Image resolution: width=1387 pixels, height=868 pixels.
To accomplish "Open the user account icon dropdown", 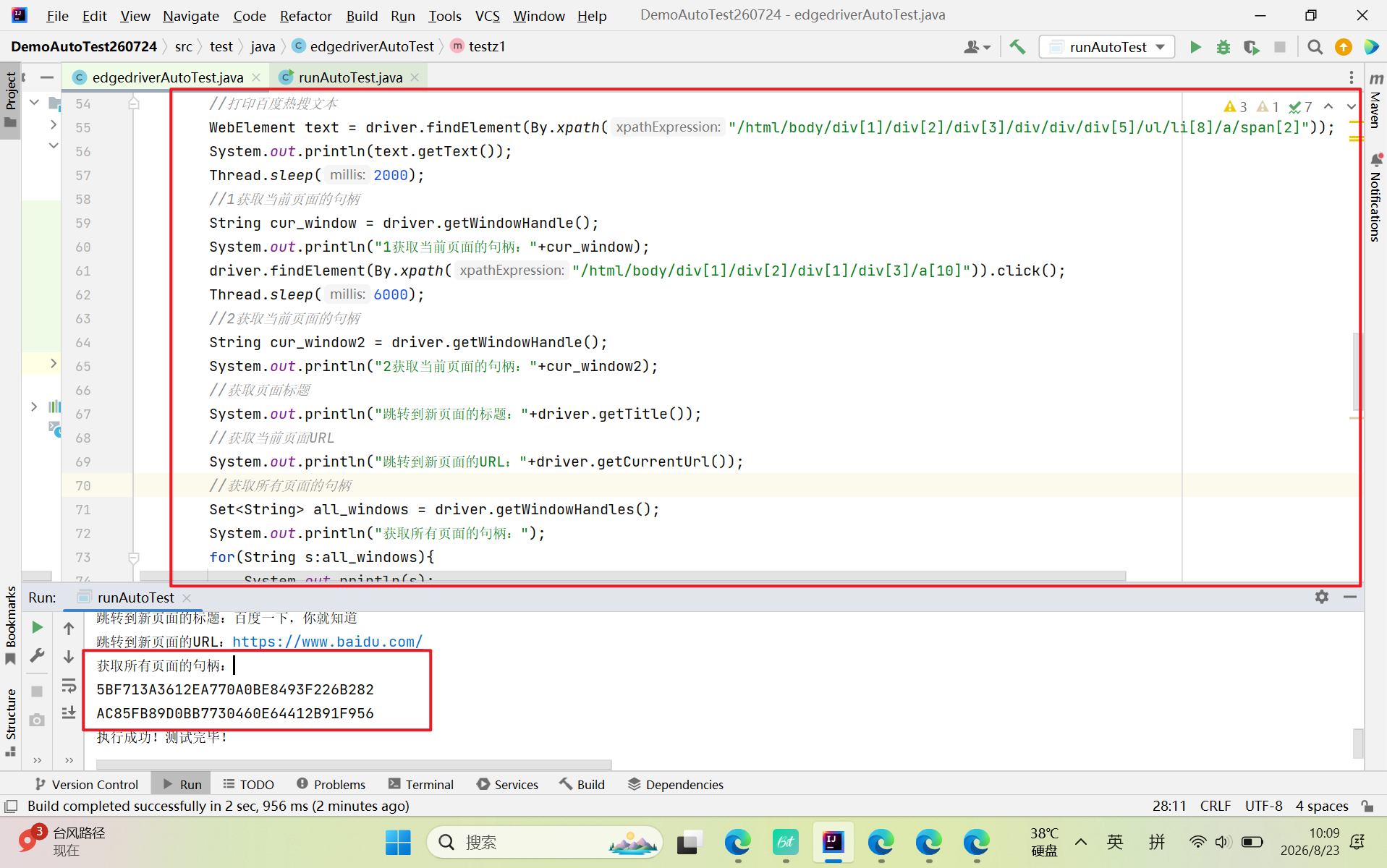I will [x=977, y=47].
